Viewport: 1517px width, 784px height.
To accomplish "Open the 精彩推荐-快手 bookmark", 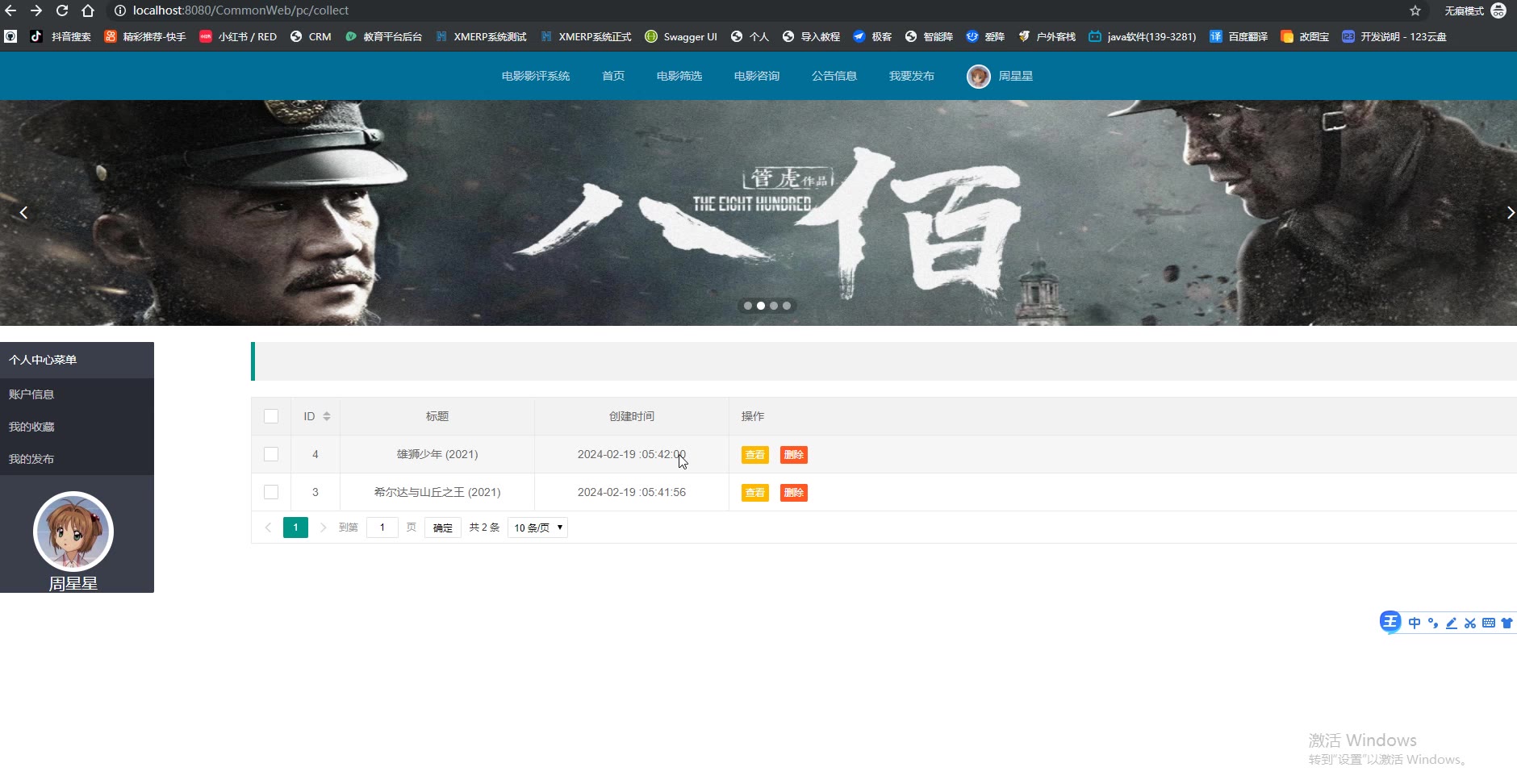I will (x=145, y=36).
